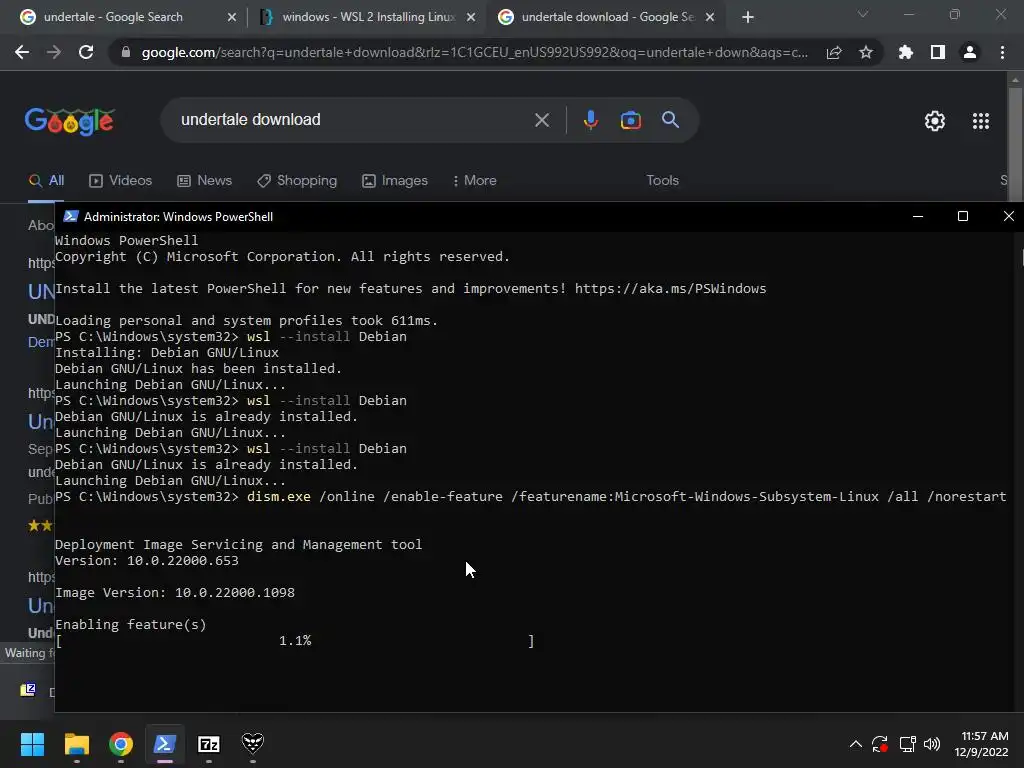Open Chrome from the taskbar
This screenshot has width=1024, height=768.
[121, 744]
